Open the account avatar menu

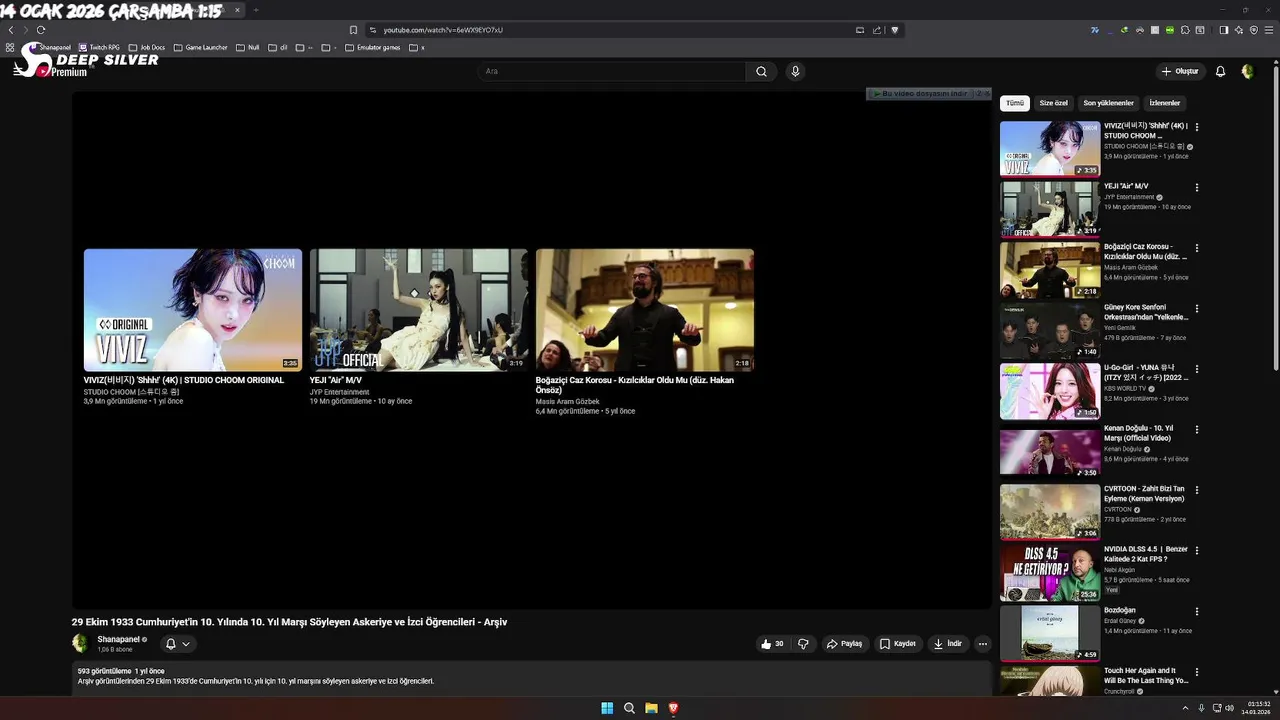(x=1247, y=71)
